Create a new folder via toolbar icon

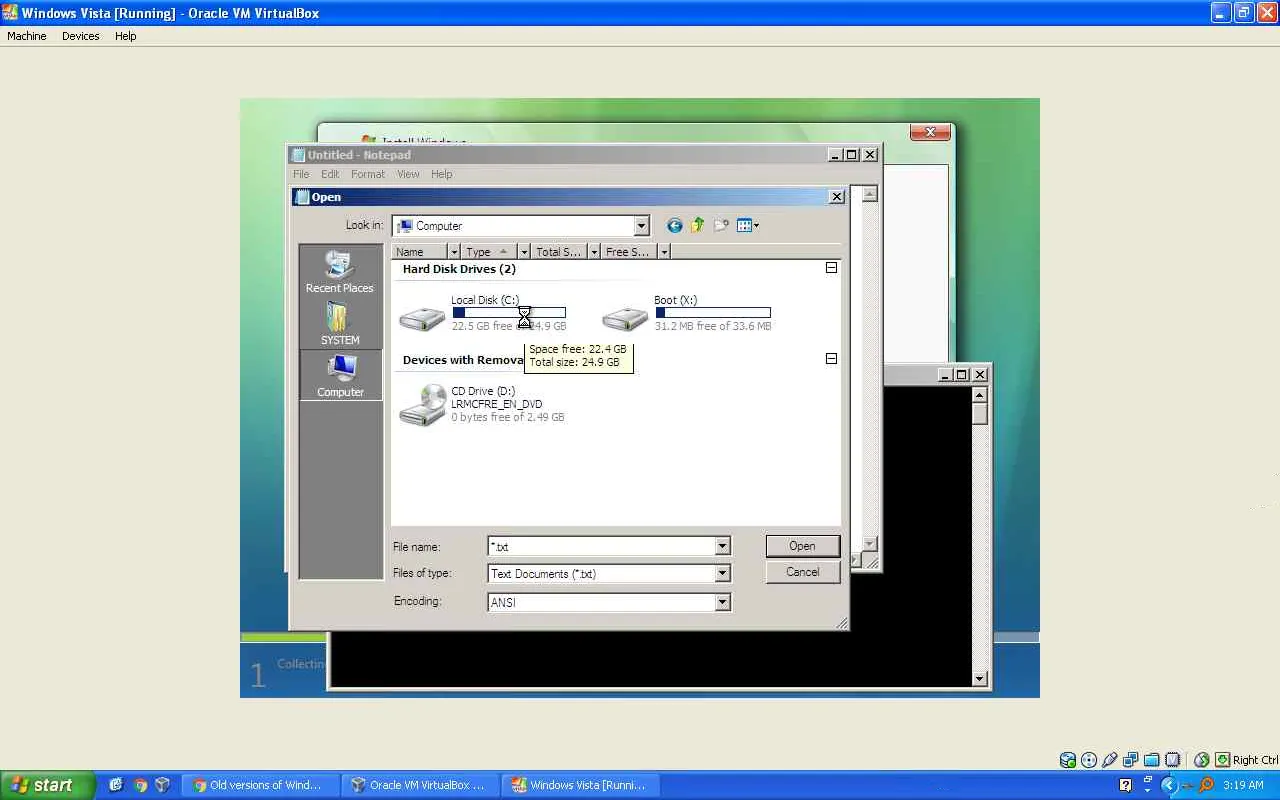(x=721, y=226)
